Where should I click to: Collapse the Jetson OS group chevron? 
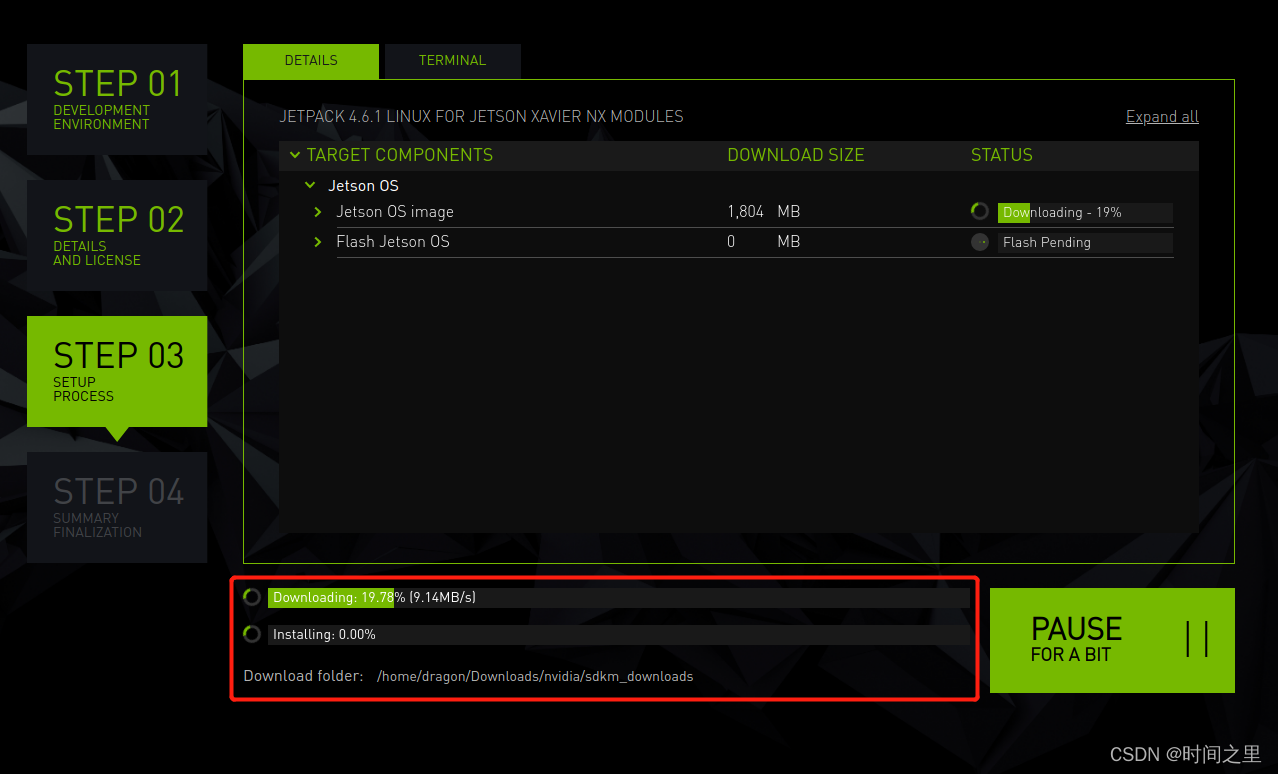pyautogui.click(x=311, y=185)
